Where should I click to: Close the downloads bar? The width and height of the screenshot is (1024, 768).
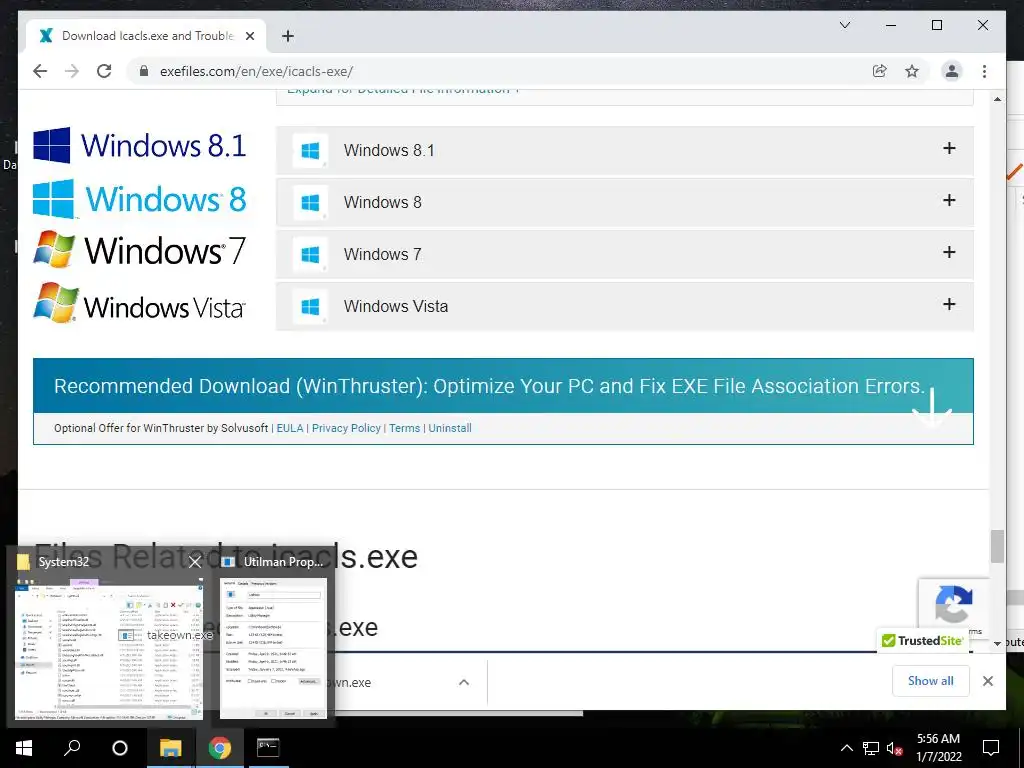point(987,681)
